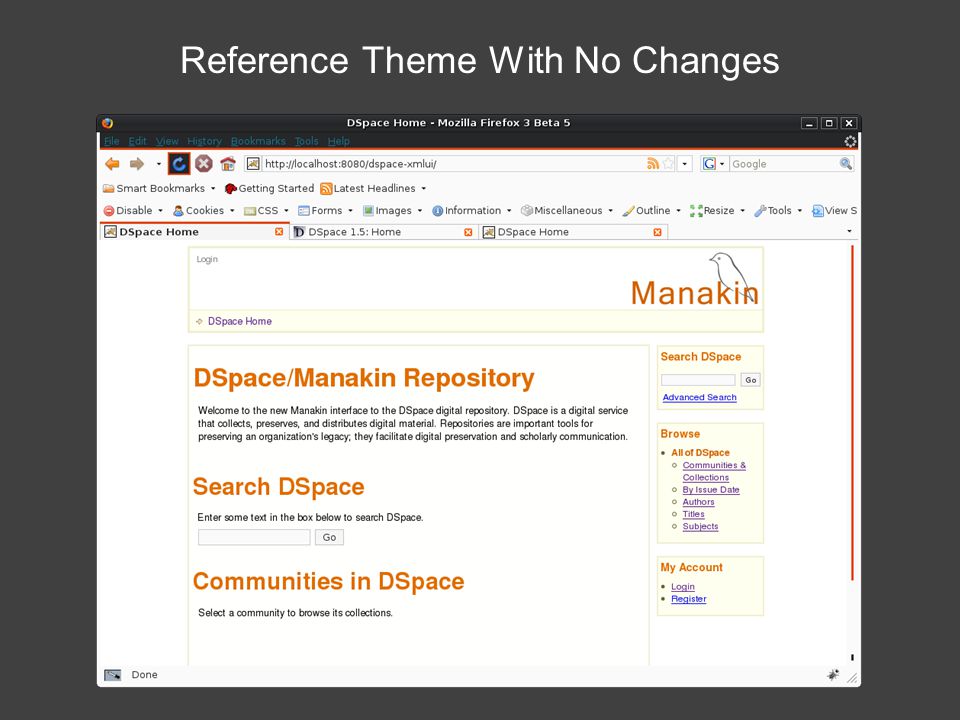Open the Help menu

coord(339,141)
